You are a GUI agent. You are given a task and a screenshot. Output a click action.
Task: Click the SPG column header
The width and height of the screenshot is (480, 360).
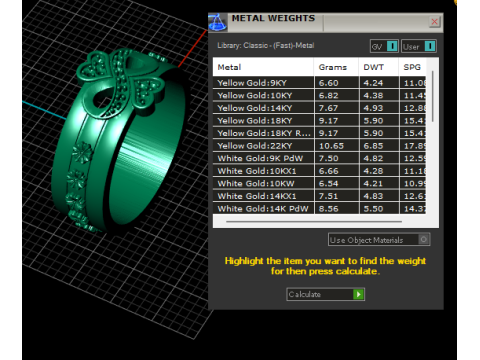[412, 67]
